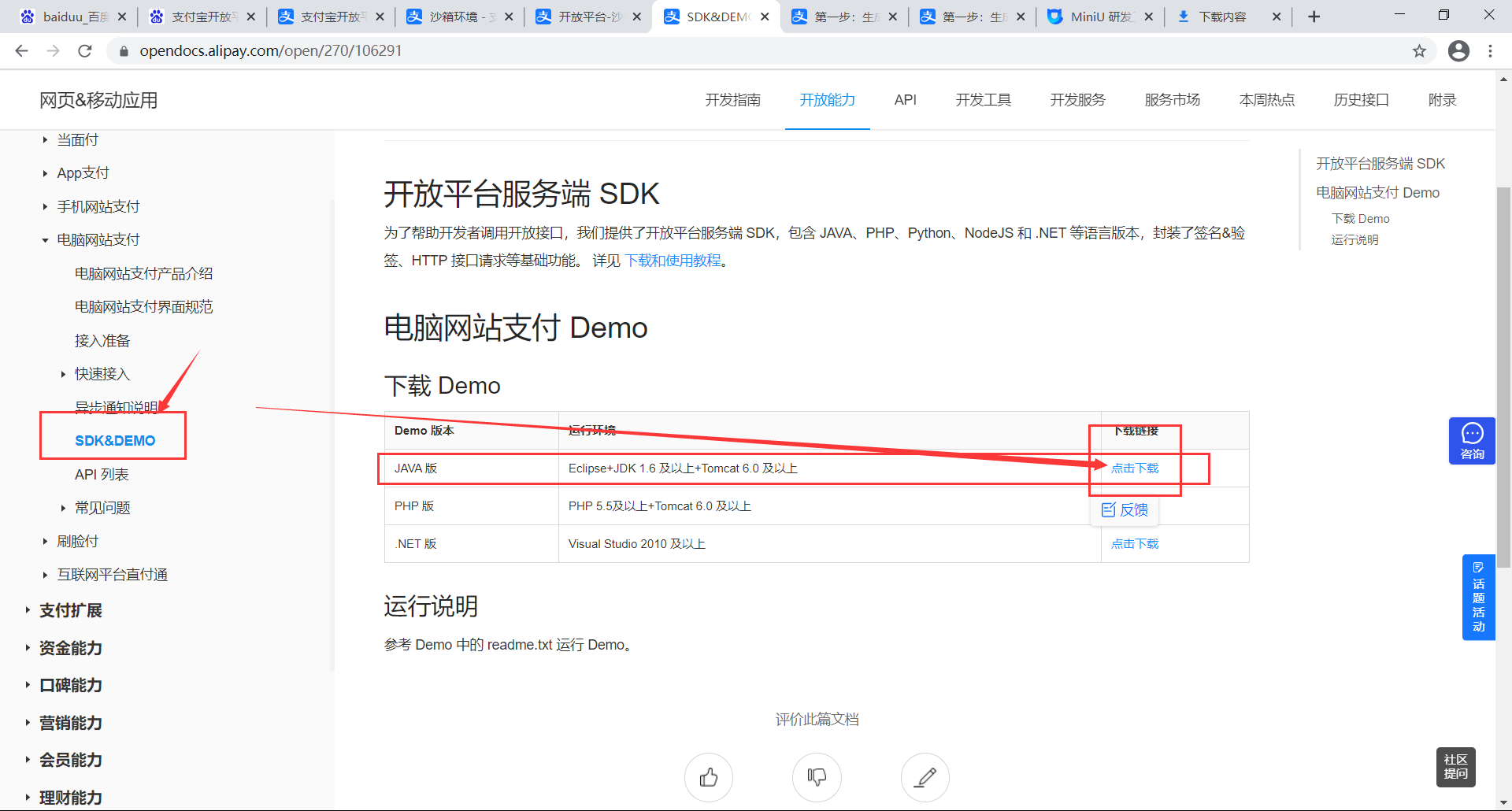Viewport: 1512px width, 811px height.
Task: Click the 社区提问 button
Action: pos(1455,767)
